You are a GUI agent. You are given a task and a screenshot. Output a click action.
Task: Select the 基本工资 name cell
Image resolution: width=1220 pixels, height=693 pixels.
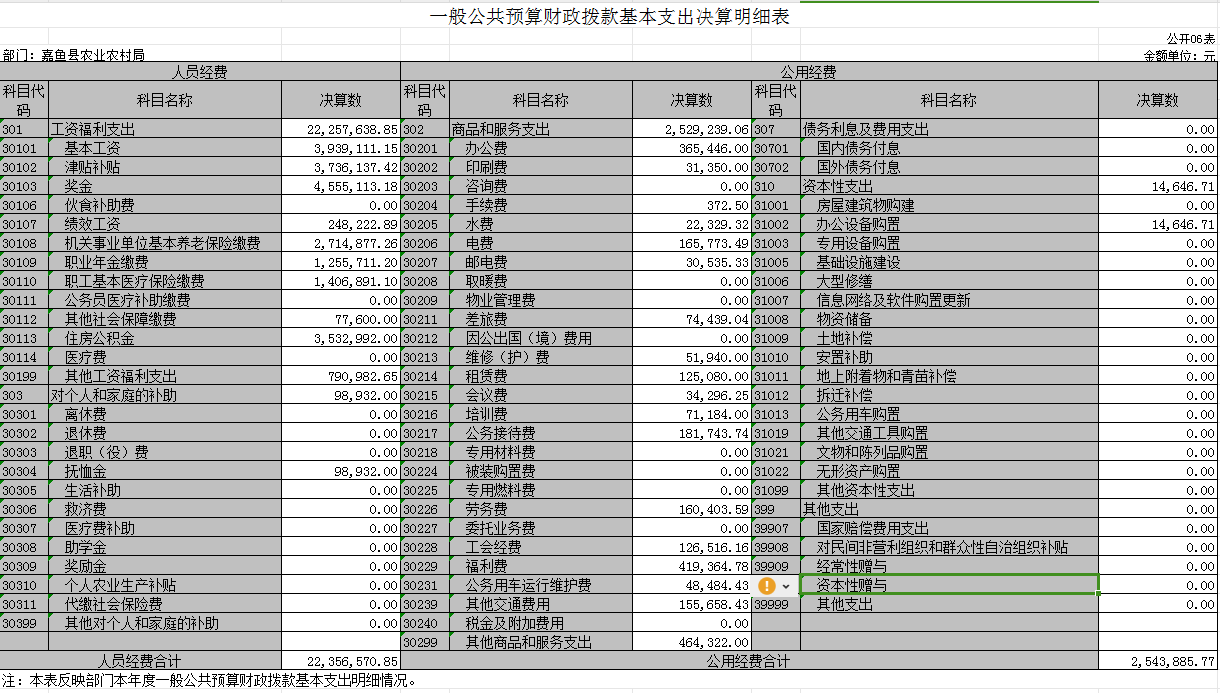click(x=164, y=149)
